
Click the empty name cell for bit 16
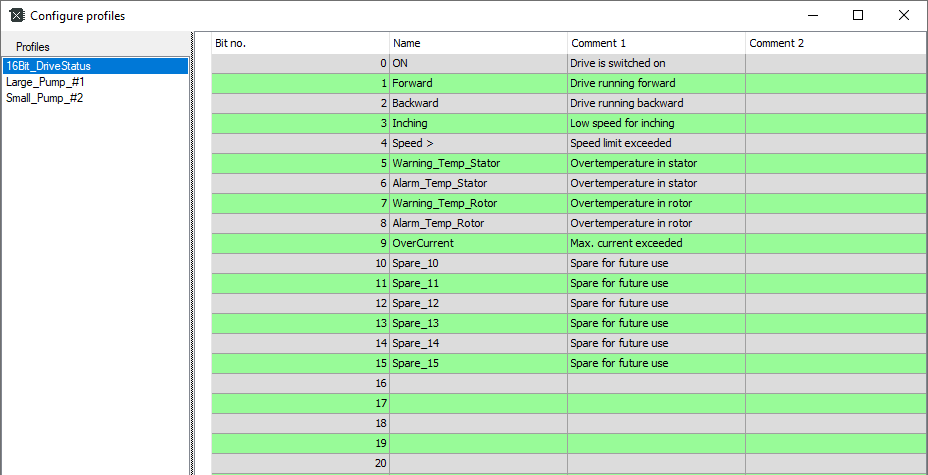pyautogui.click(x=478, y=383)
